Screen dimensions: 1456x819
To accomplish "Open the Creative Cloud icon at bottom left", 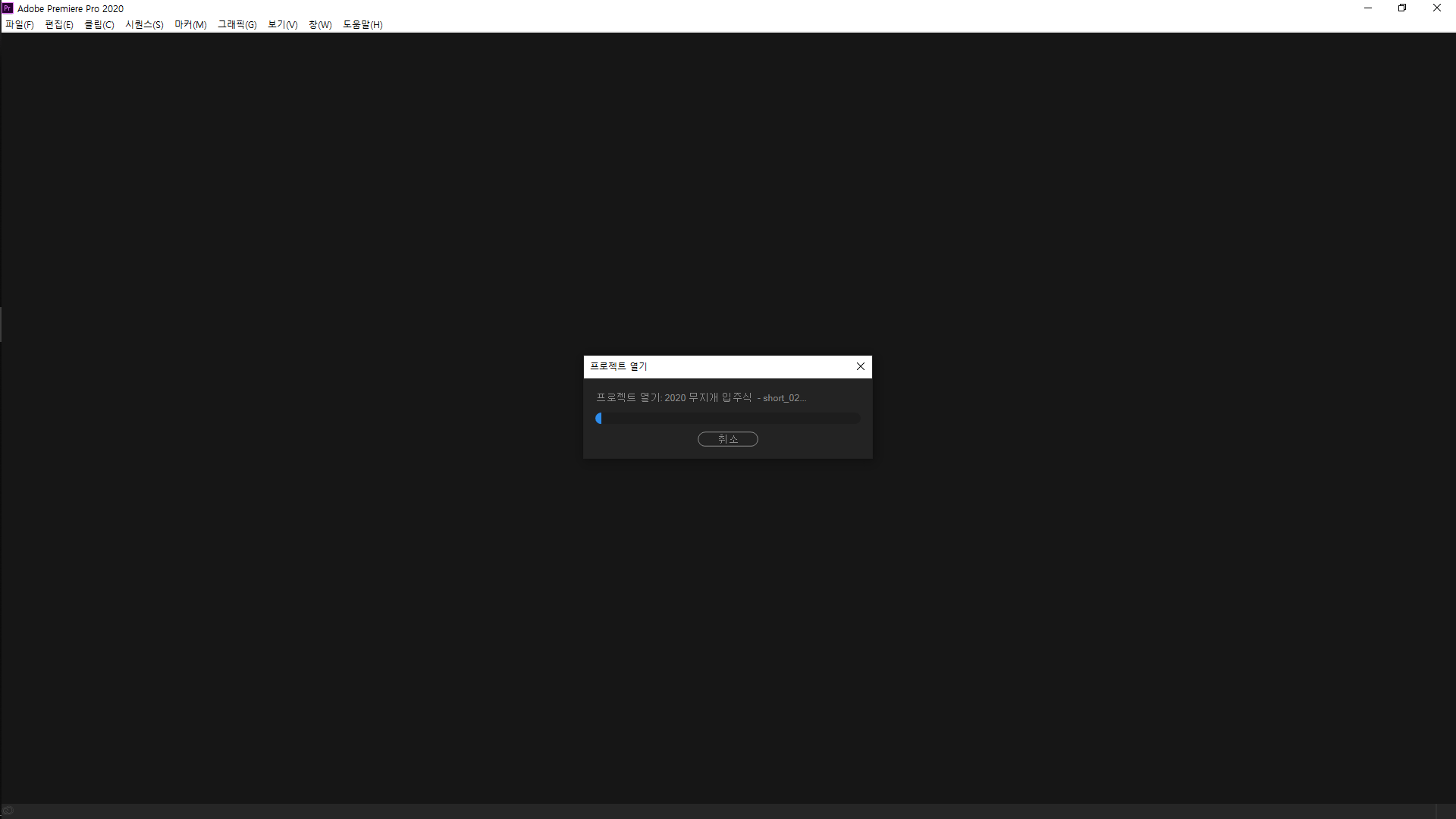I will (x=8, y=810).
